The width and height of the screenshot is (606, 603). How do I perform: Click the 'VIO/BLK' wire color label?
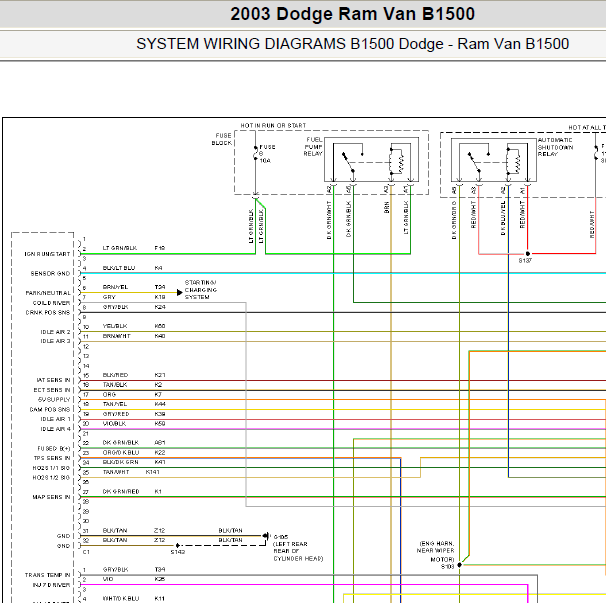click(114, 424)
